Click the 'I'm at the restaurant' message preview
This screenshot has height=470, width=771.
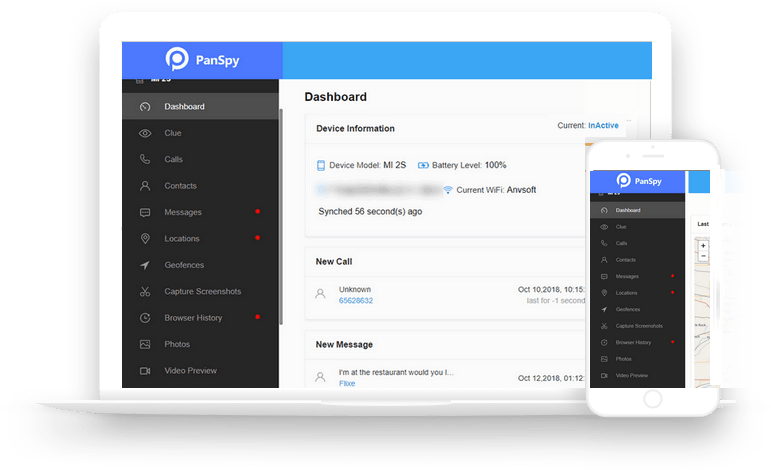click(x=396, y=372)
